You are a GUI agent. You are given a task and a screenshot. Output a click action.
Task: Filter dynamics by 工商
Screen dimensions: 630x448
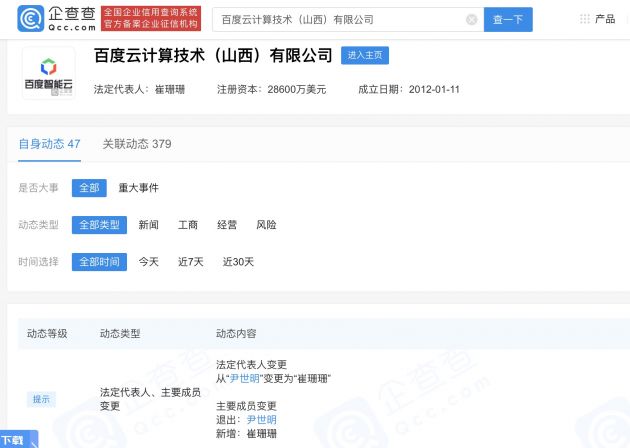click(x=188, y=225)
